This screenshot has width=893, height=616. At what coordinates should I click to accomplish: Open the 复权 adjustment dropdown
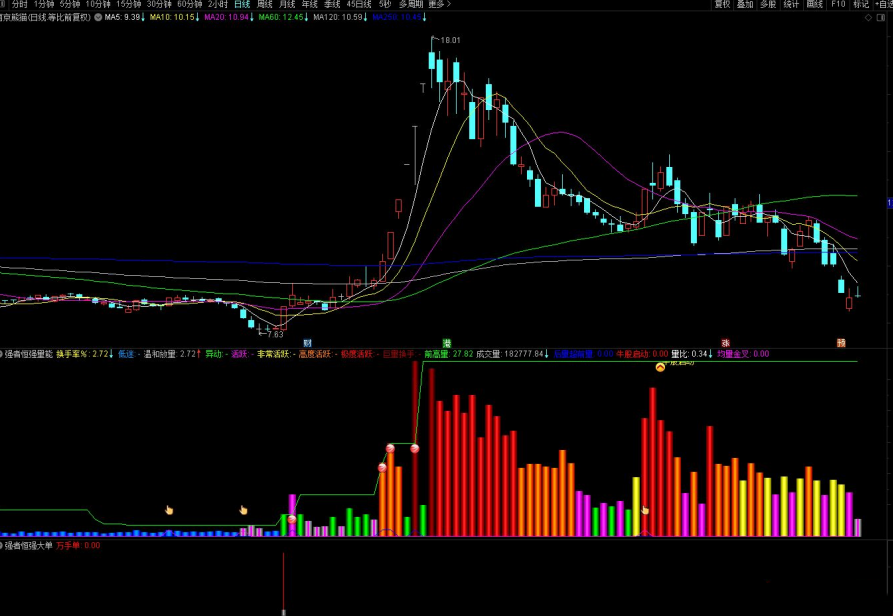pos(722,5)
